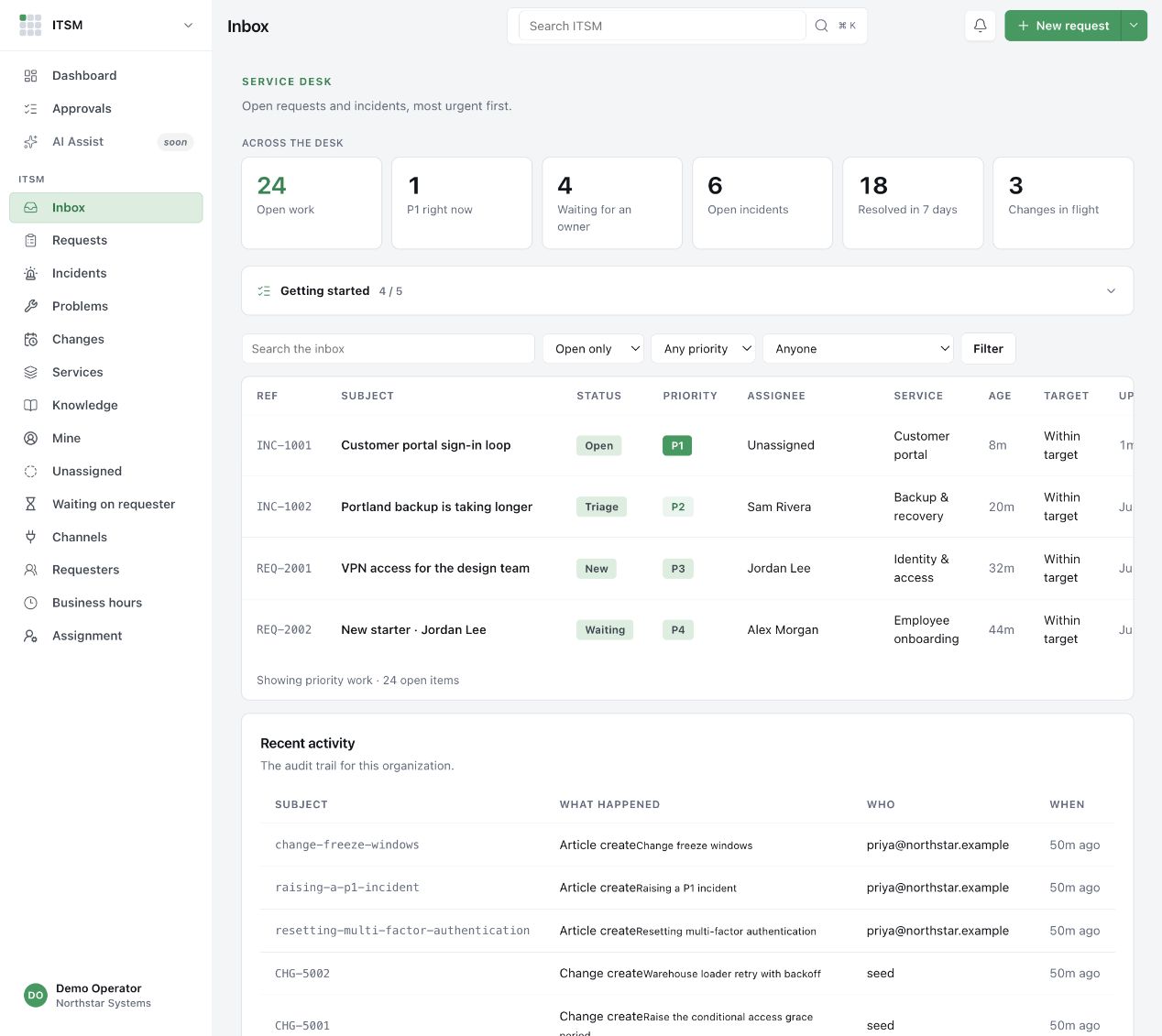This screenshot has height=1036, width=1162.
Task: Click the Assignment user-cog icon
Action: pyautogui.click(x=30, y=636)
